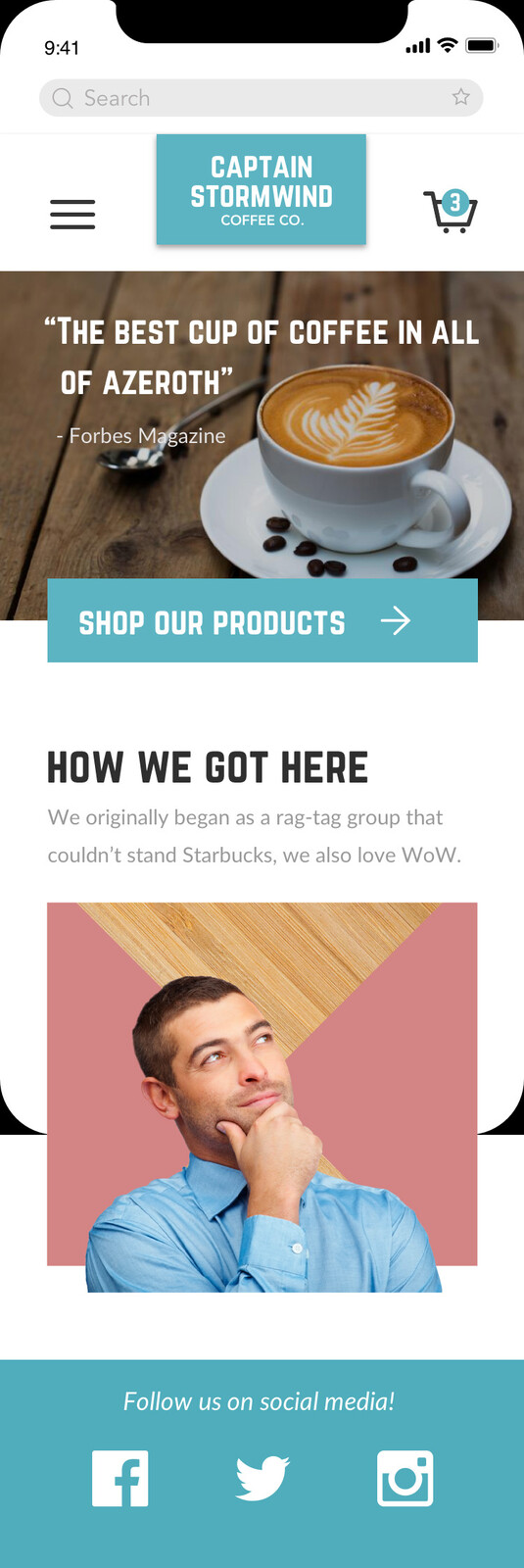This screenshot has height=1568, width=524.
Task: Click the Forbes Magazine attribution
Action: [x=141, y=436]
